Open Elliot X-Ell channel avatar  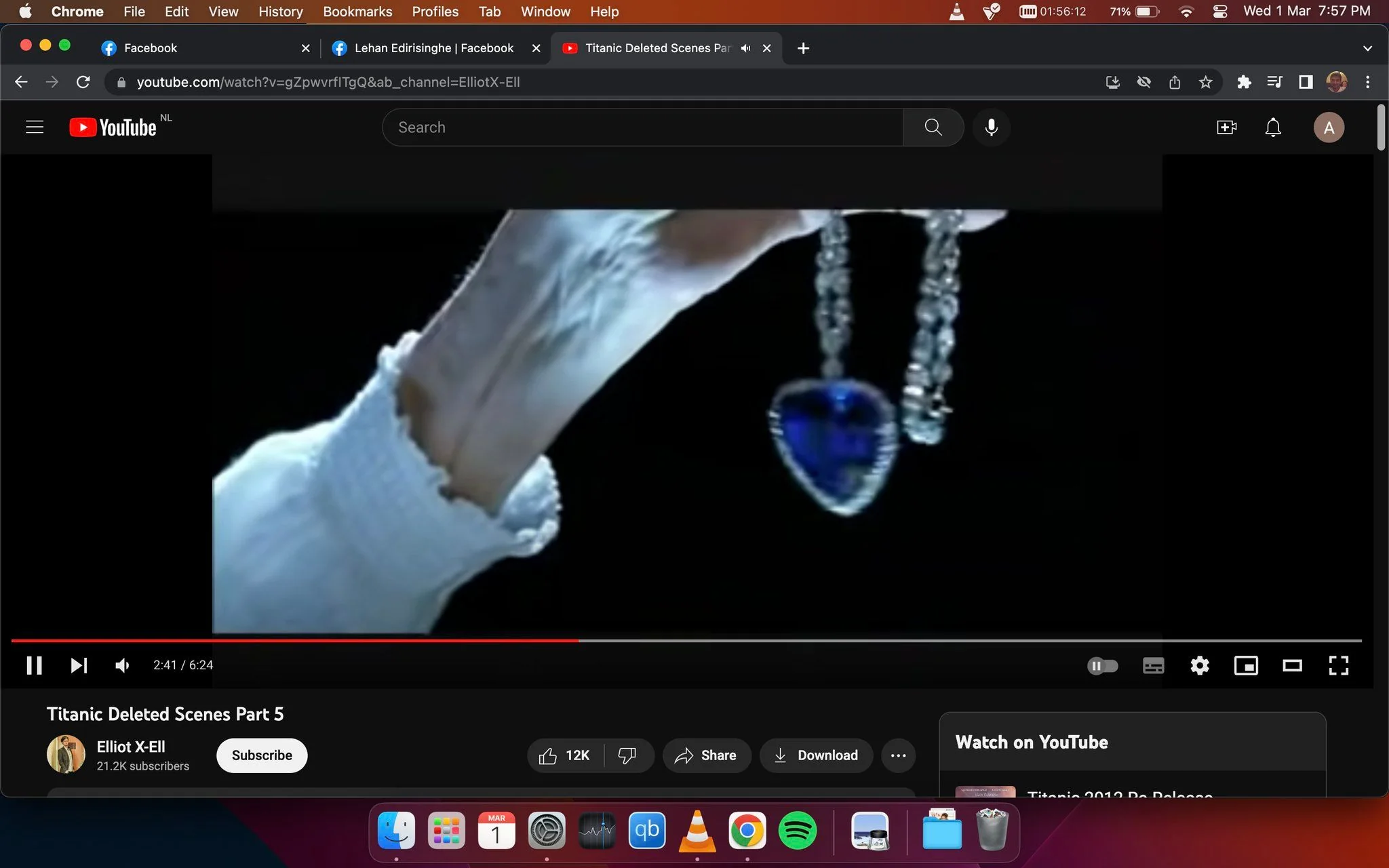tap(66, 755)
